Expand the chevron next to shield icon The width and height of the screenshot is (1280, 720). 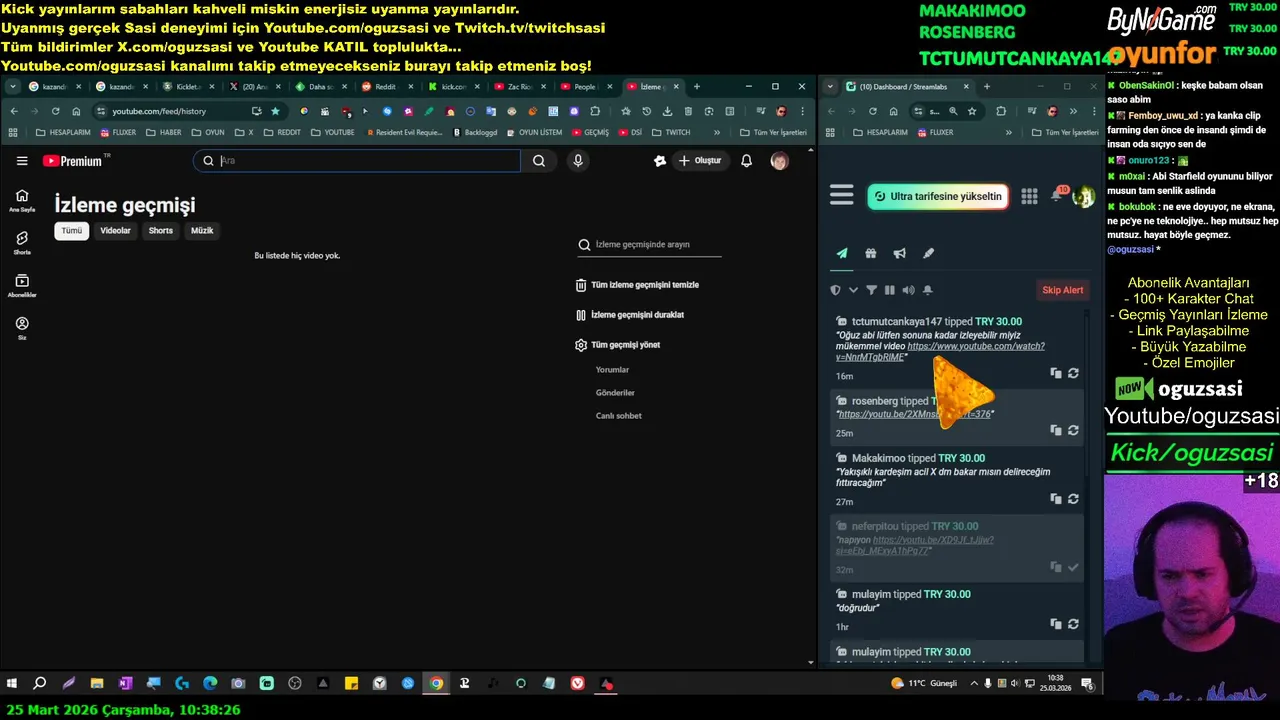[x=853, y=290]
